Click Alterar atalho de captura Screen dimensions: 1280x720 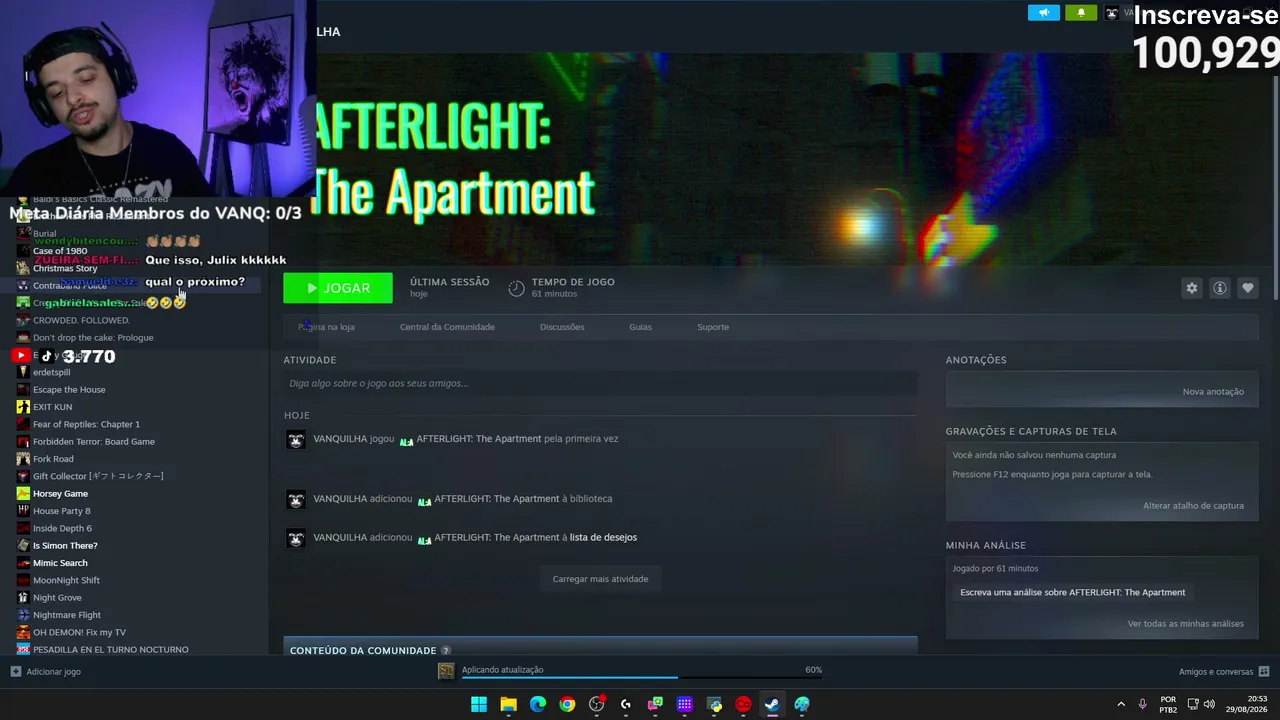tap(1193, 506)
